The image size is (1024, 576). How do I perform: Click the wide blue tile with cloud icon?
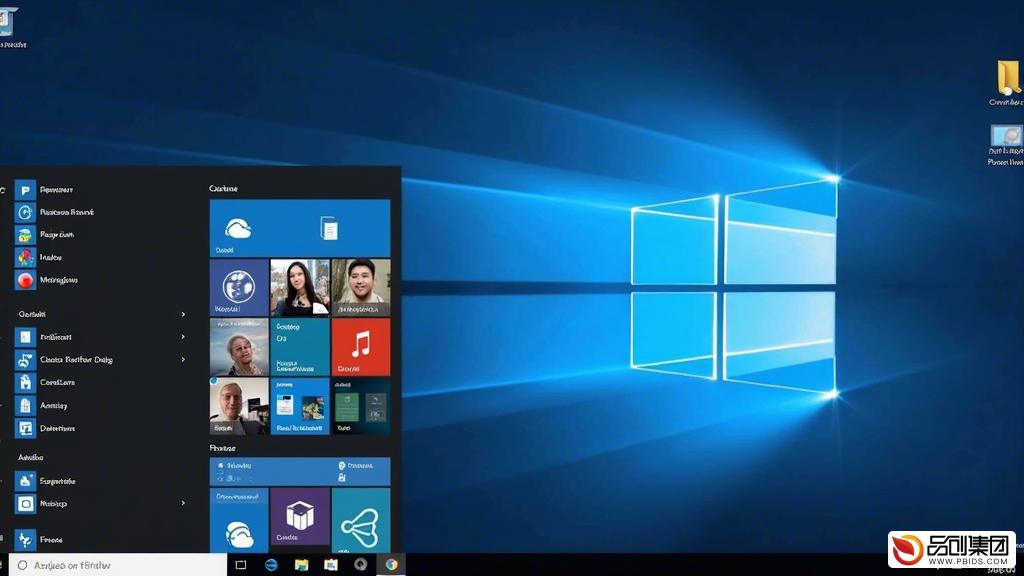tap(299, 228)
